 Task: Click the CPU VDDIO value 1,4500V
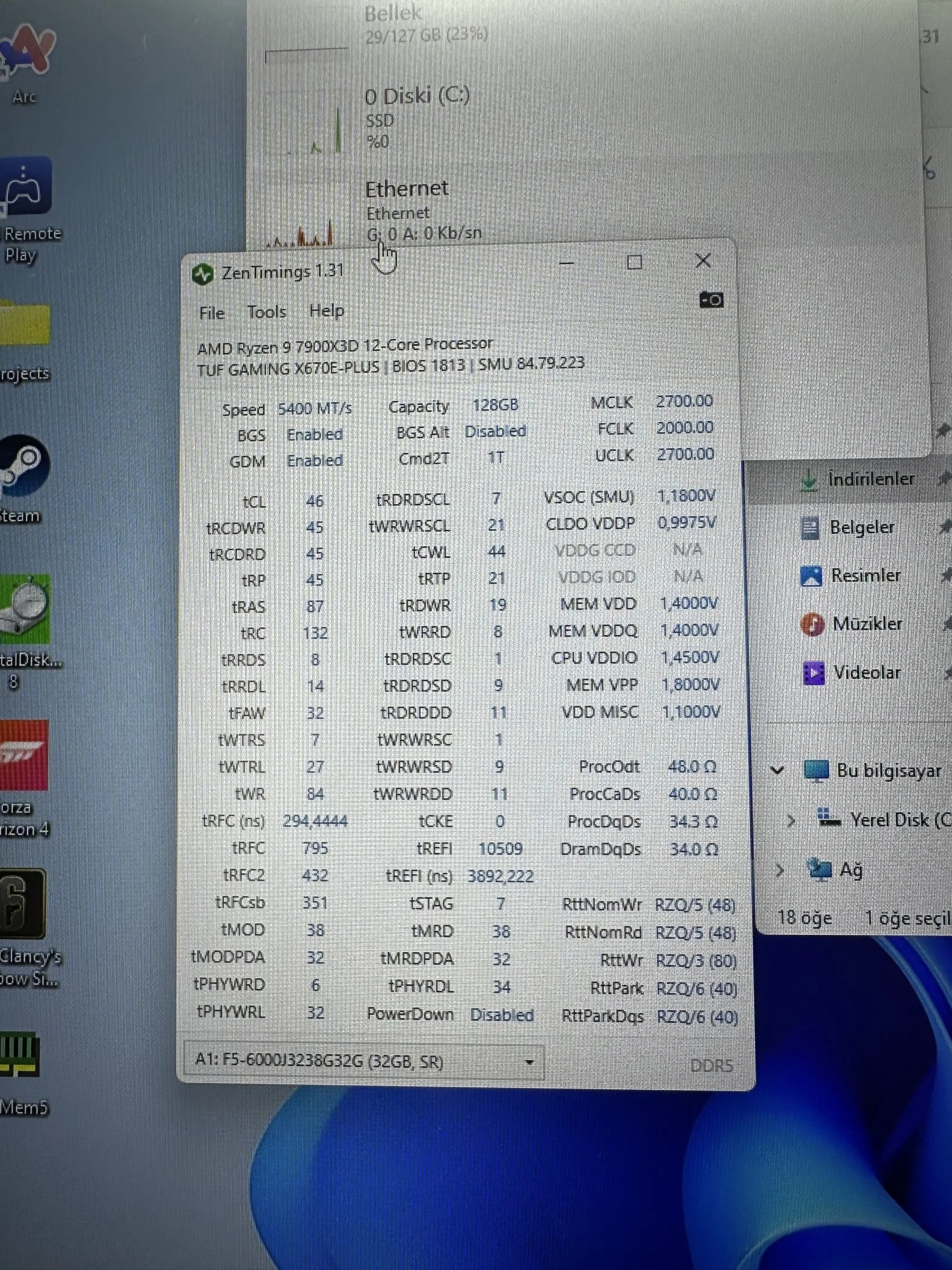(x=690, y=657)
